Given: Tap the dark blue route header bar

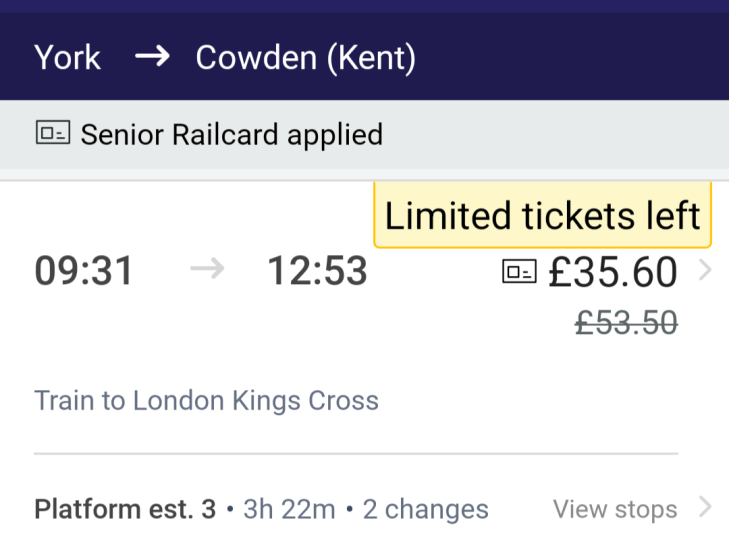Looking at the screenshot, I should (x=560, y=57).
